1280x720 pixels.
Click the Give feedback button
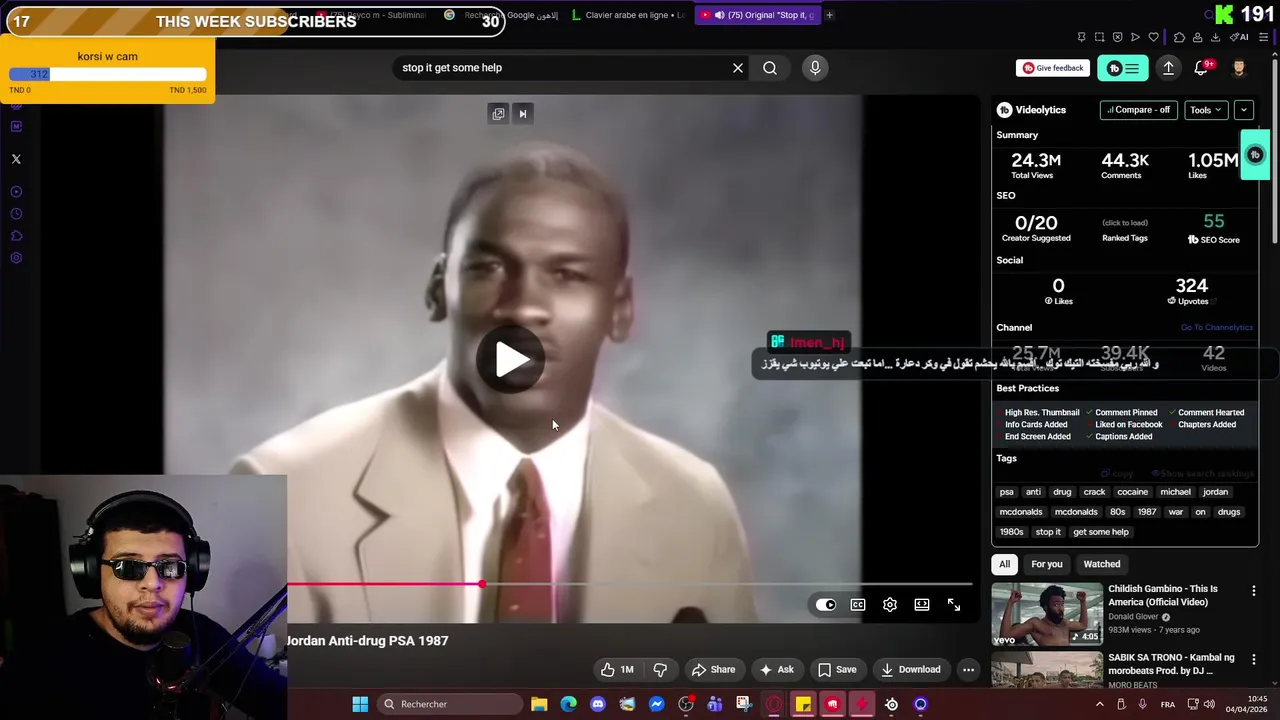1053,68
